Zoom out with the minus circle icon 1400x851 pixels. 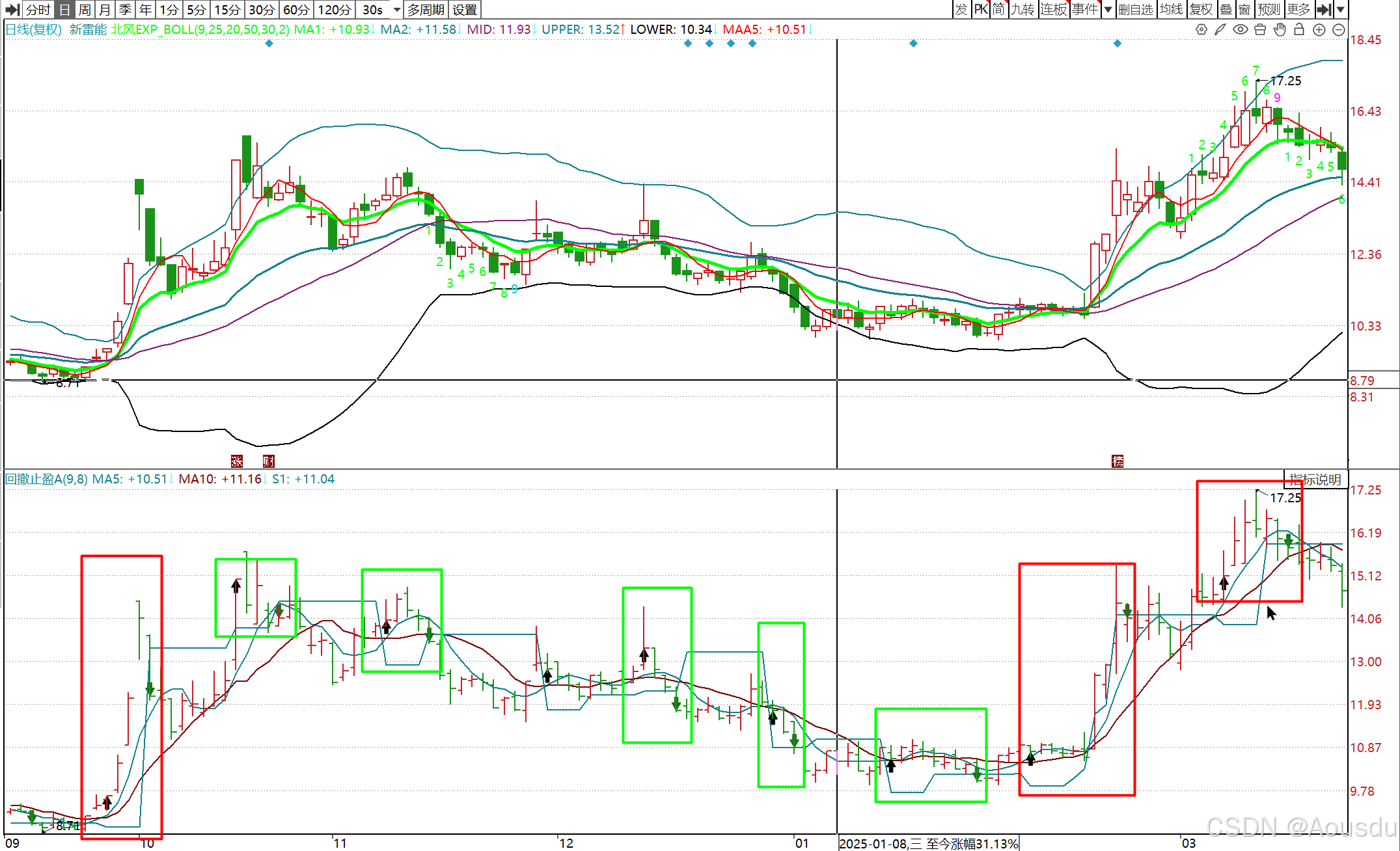(x=1339, y=29)
